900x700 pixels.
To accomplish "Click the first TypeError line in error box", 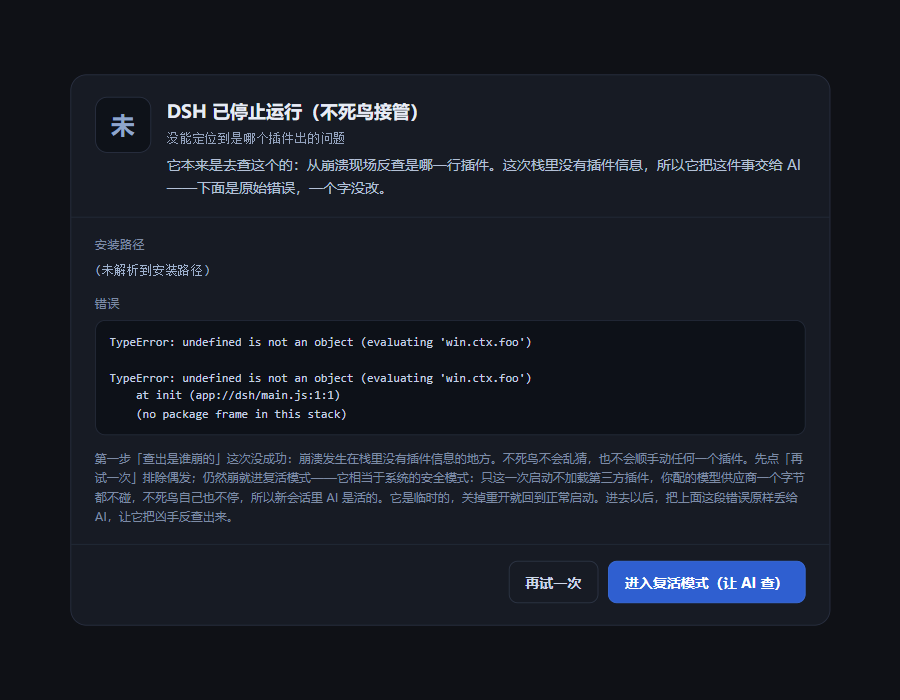I will (x=320, y=342).
